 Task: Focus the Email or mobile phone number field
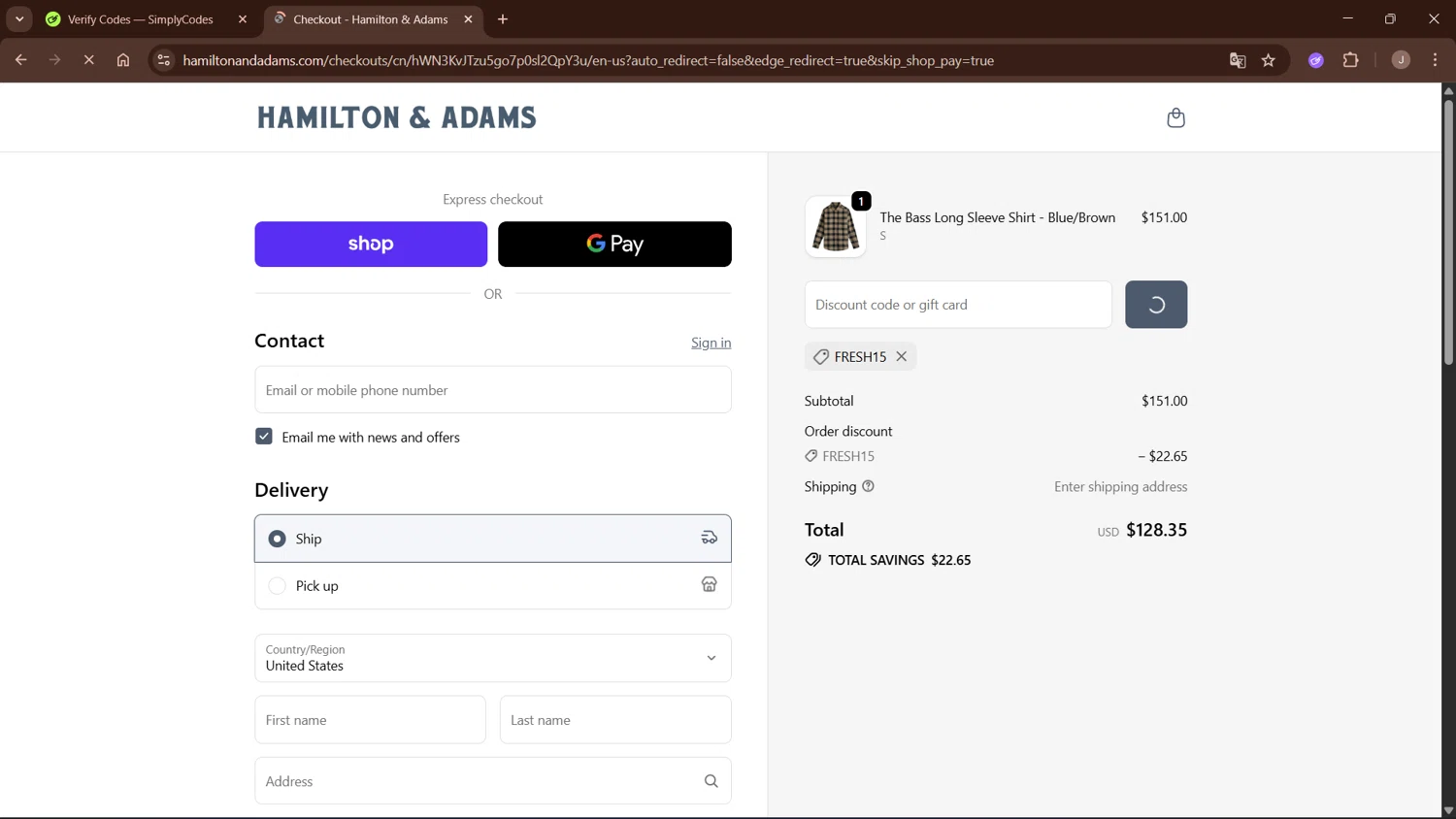coord(493,390)
